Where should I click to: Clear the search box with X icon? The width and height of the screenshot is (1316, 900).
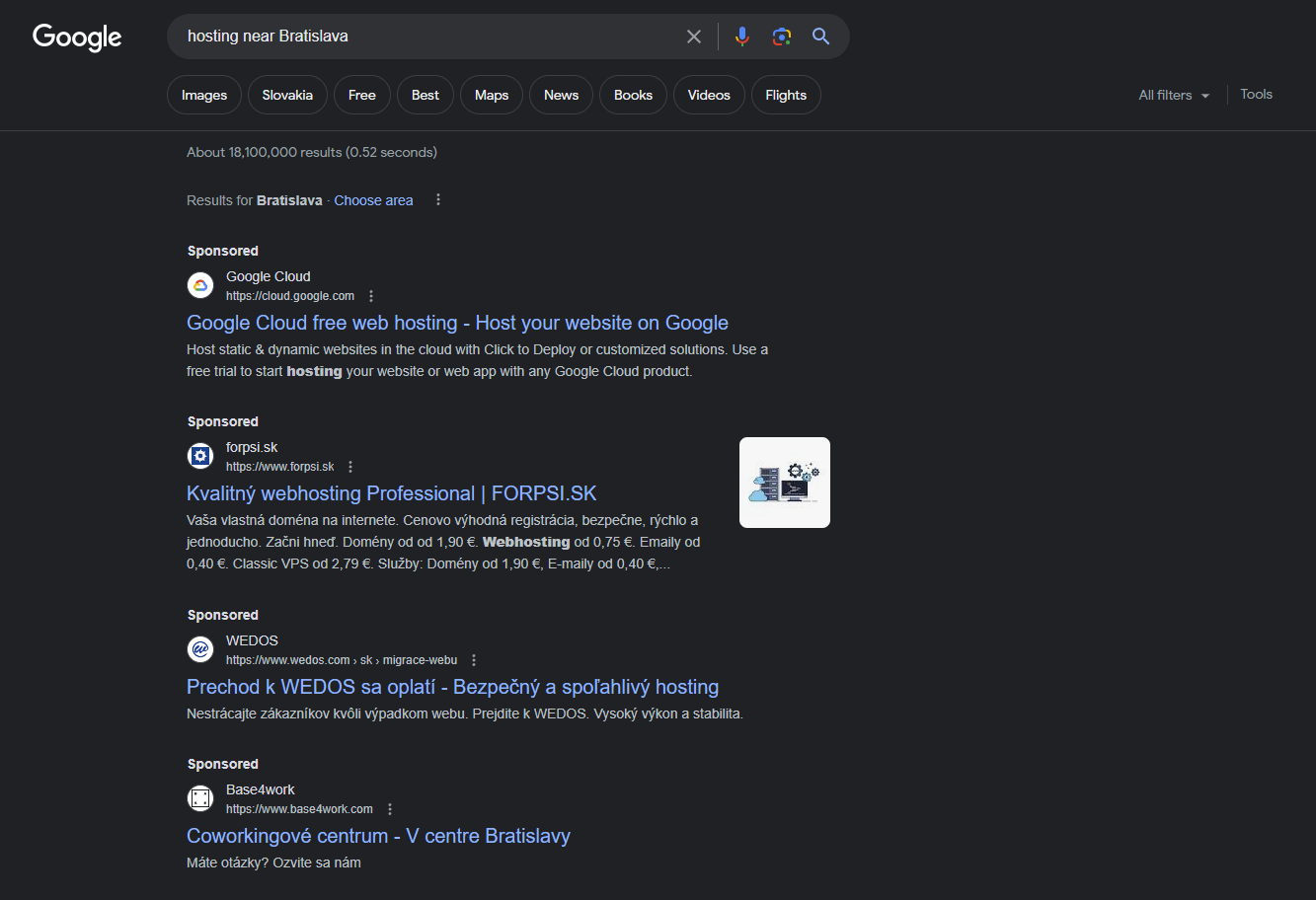tap(694, 37)
